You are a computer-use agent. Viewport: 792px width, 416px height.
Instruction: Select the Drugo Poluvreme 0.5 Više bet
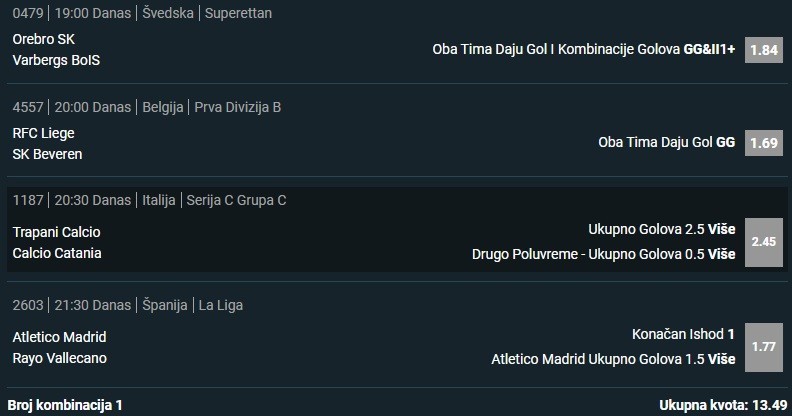click(603, 254)
